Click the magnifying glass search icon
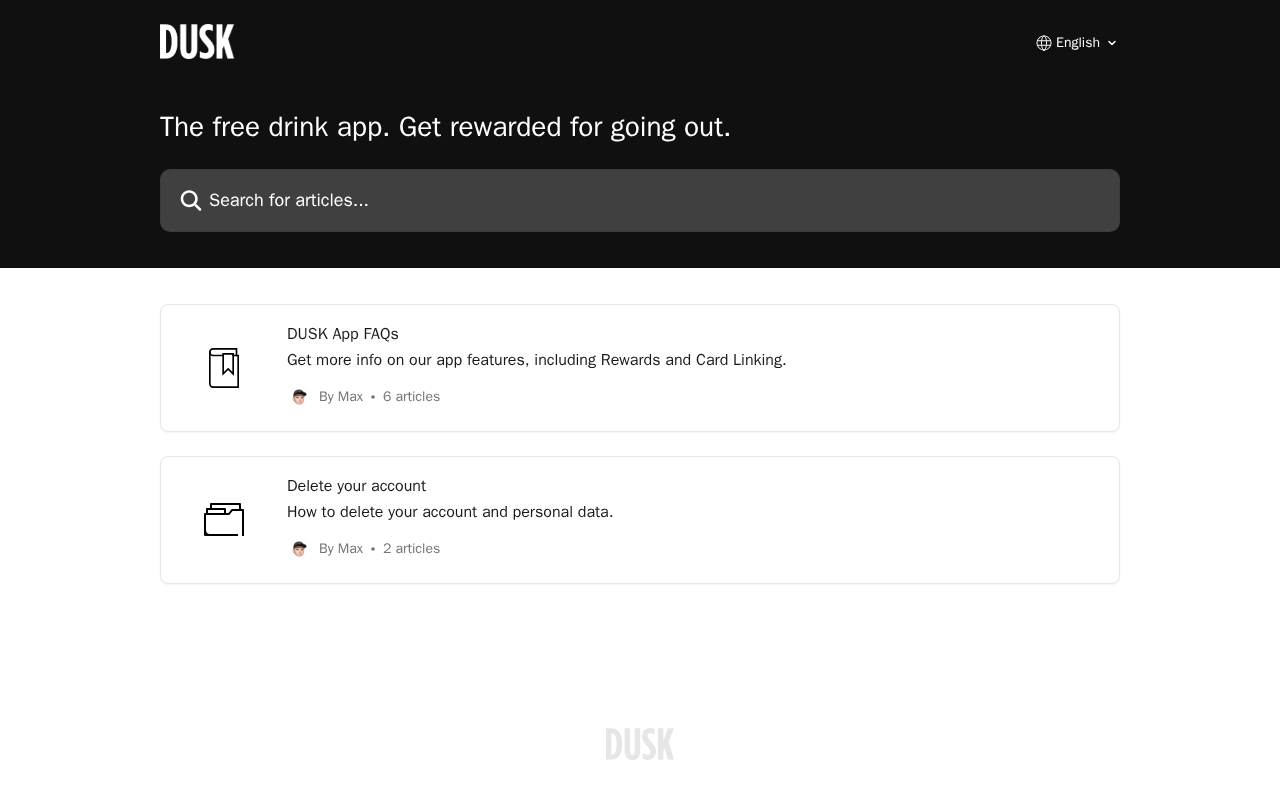Screen dimensions: 1280x800 (x=191, y=201)
